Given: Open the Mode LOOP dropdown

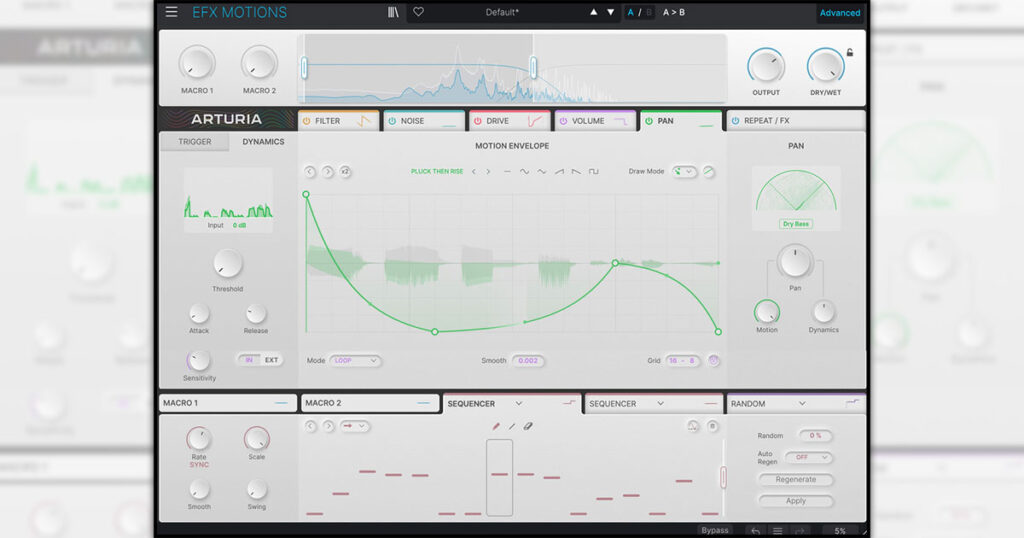Looking at the screenshot, I should click(355, 360).
